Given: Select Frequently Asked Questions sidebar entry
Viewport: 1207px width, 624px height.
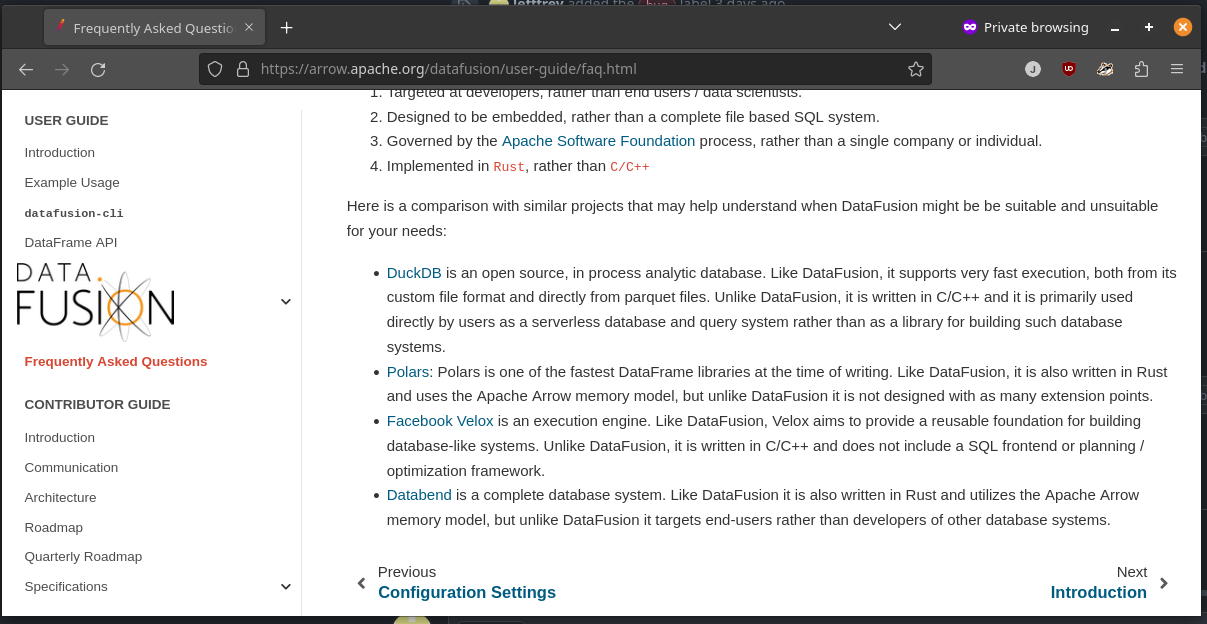Looking at the screenshot, I should click(116, 362).
